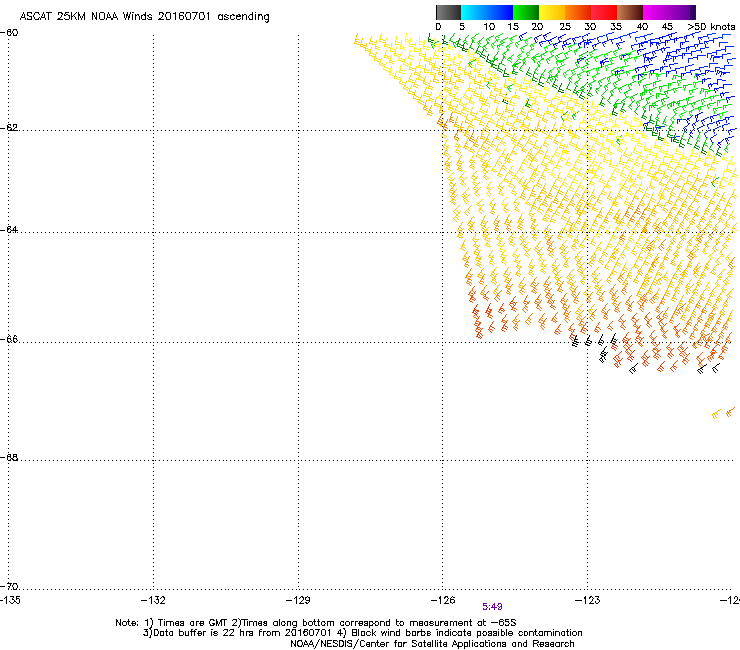Click the ASCAT 25KM NOAA Winds title

point(144,17)
